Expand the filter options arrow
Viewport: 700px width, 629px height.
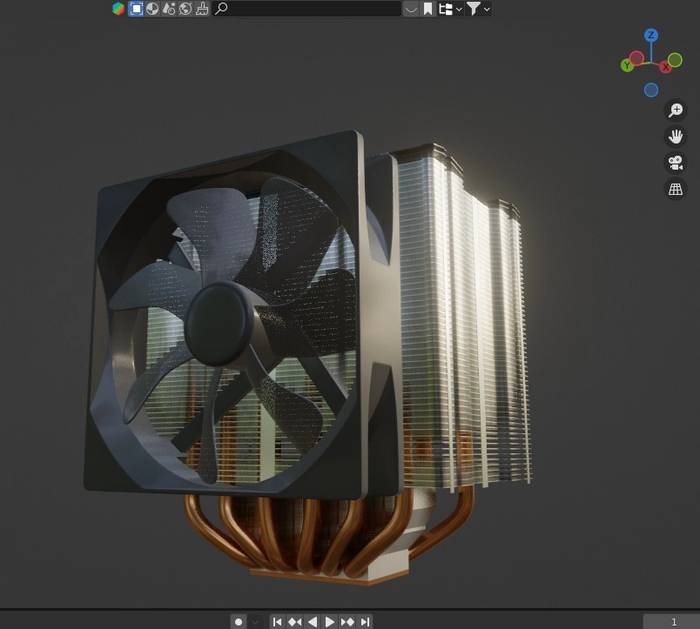pos(487,9)
